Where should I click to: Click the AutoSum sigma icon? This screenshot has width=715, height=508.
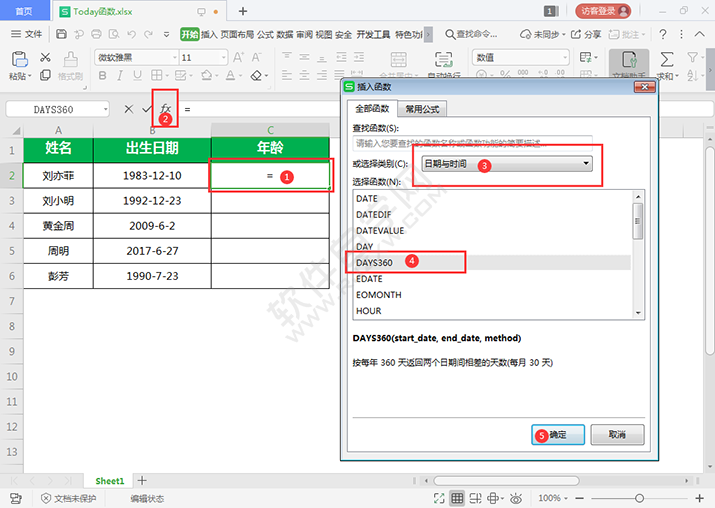[667, 59]
